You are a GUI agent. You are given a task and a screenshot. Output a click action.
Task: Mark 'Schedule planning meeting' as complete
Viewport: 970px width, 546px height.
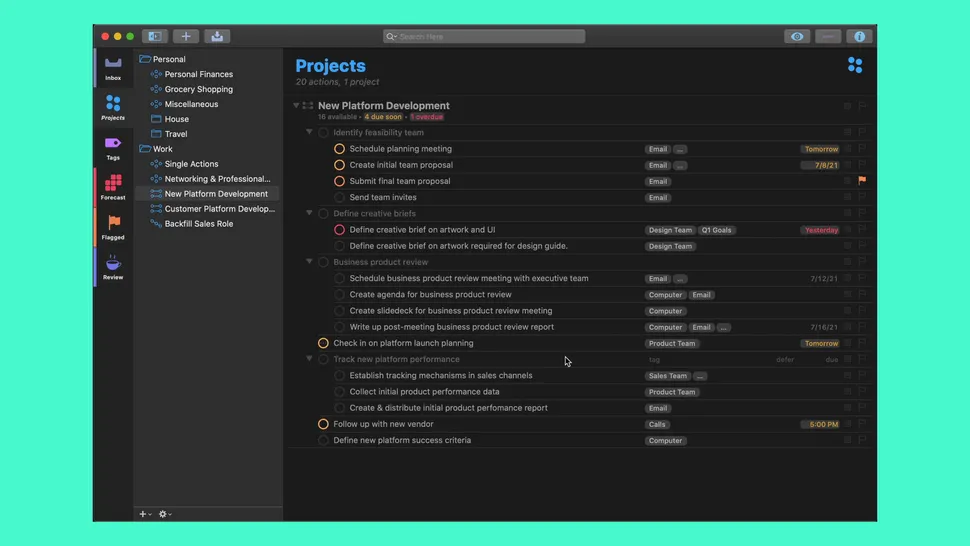pos(339,149)
